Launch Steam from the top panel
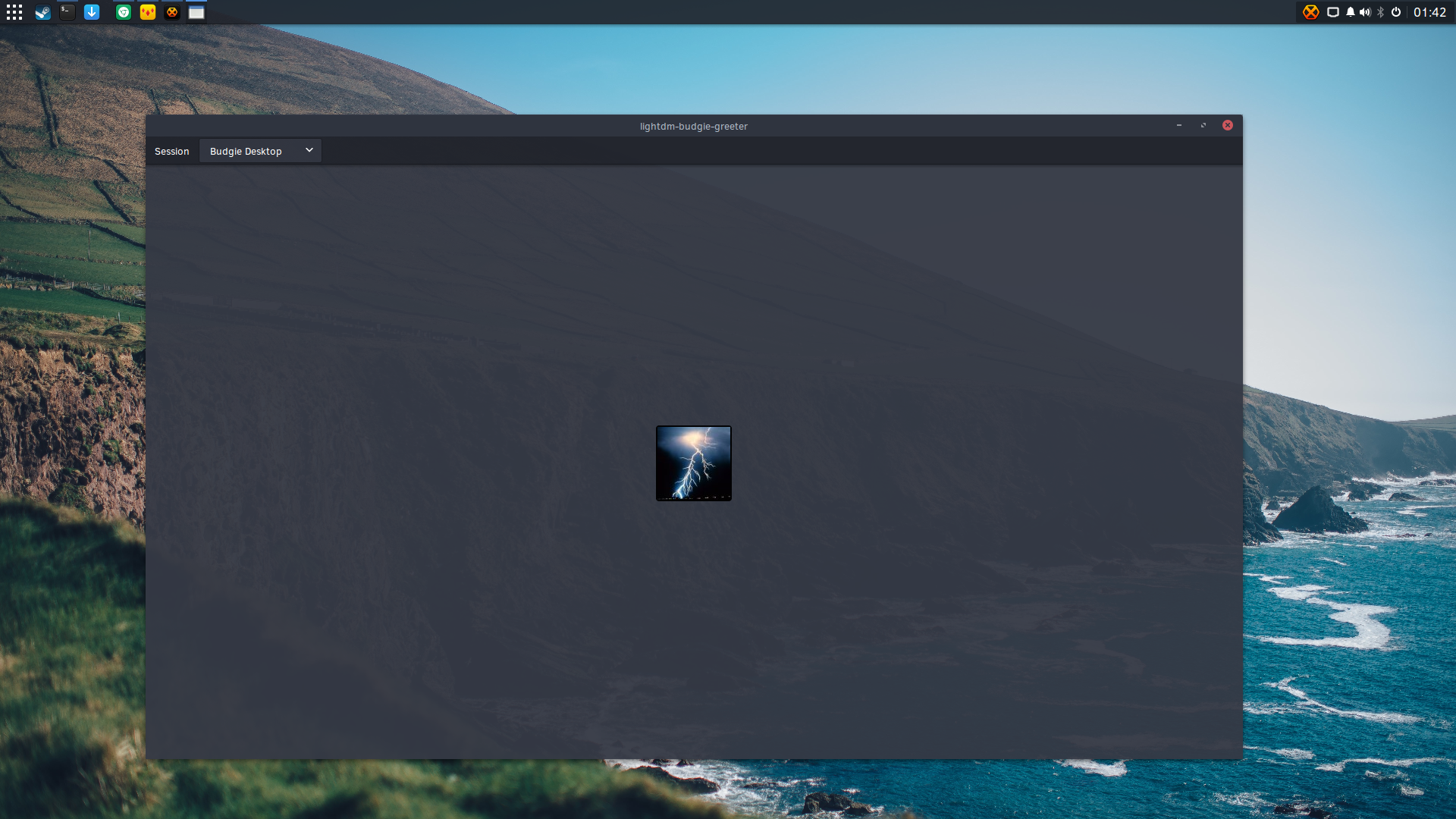Screen dimensions: 1456x819 [x=43, y=12]
